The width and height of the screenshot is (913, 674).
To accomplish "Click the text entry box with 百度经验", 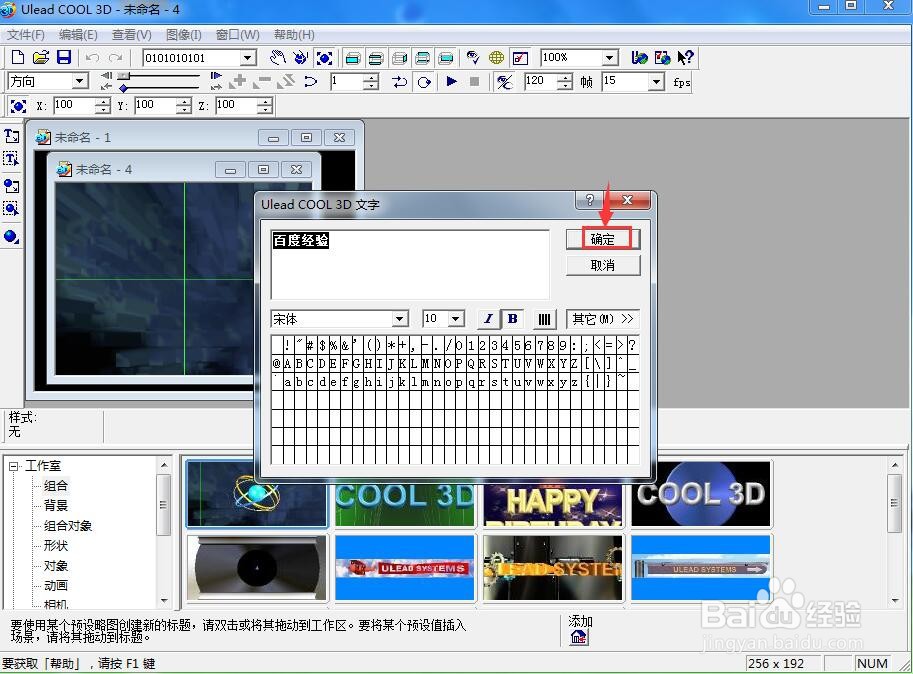I will (410, 264).
